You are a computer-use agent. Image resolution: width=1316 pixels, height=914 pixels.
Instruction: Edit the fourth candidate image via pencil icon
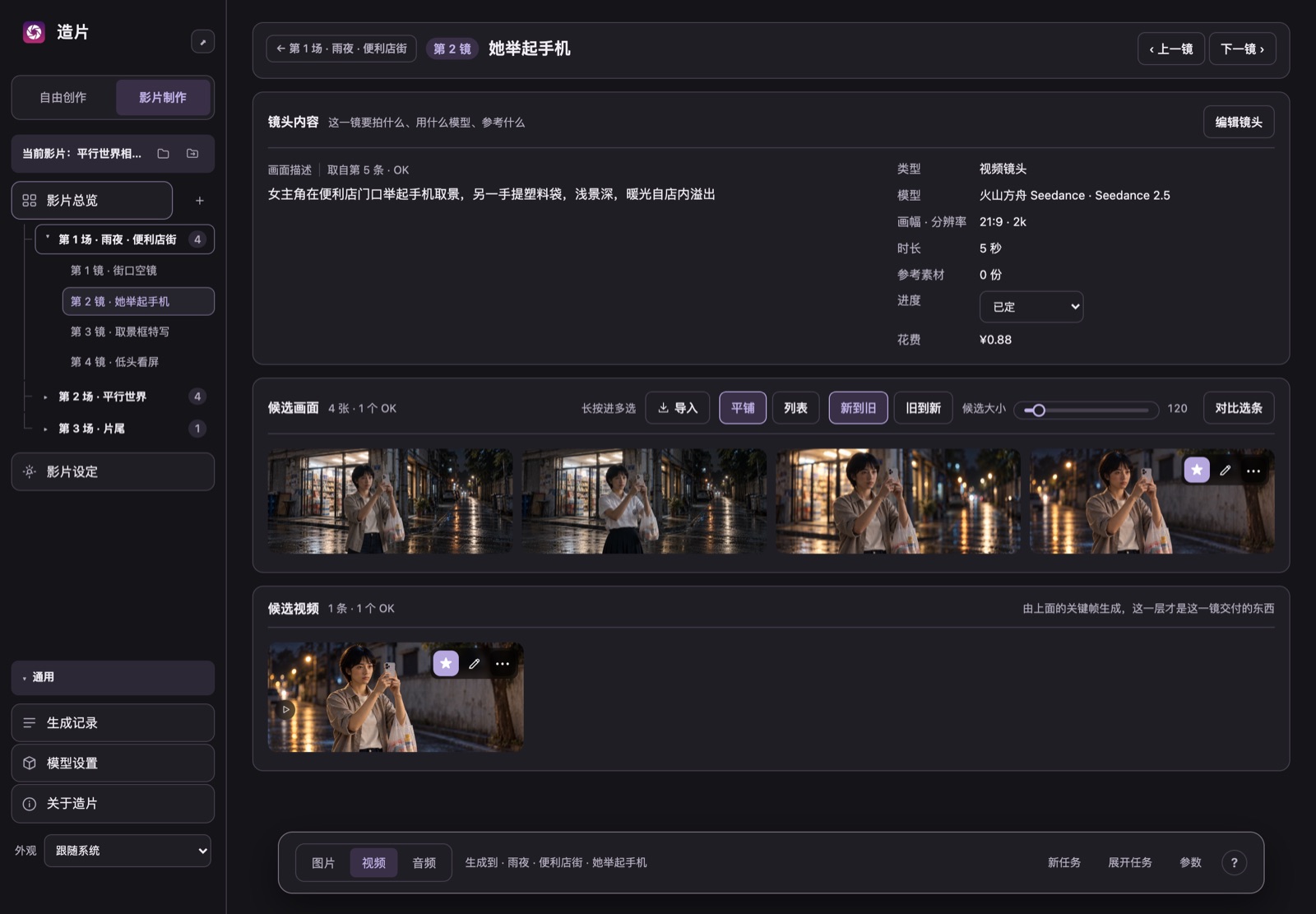point(1225,470)
